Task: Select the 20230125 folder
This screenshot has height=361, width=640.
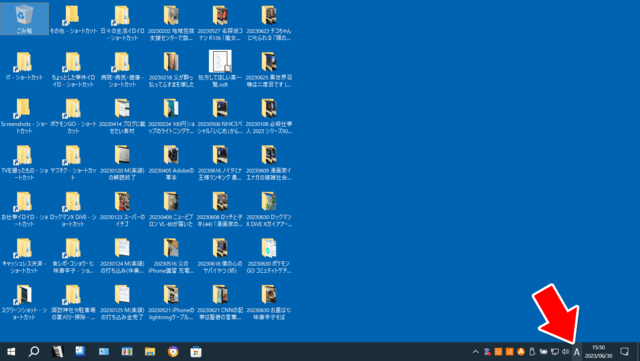Action: pos(122,302)
